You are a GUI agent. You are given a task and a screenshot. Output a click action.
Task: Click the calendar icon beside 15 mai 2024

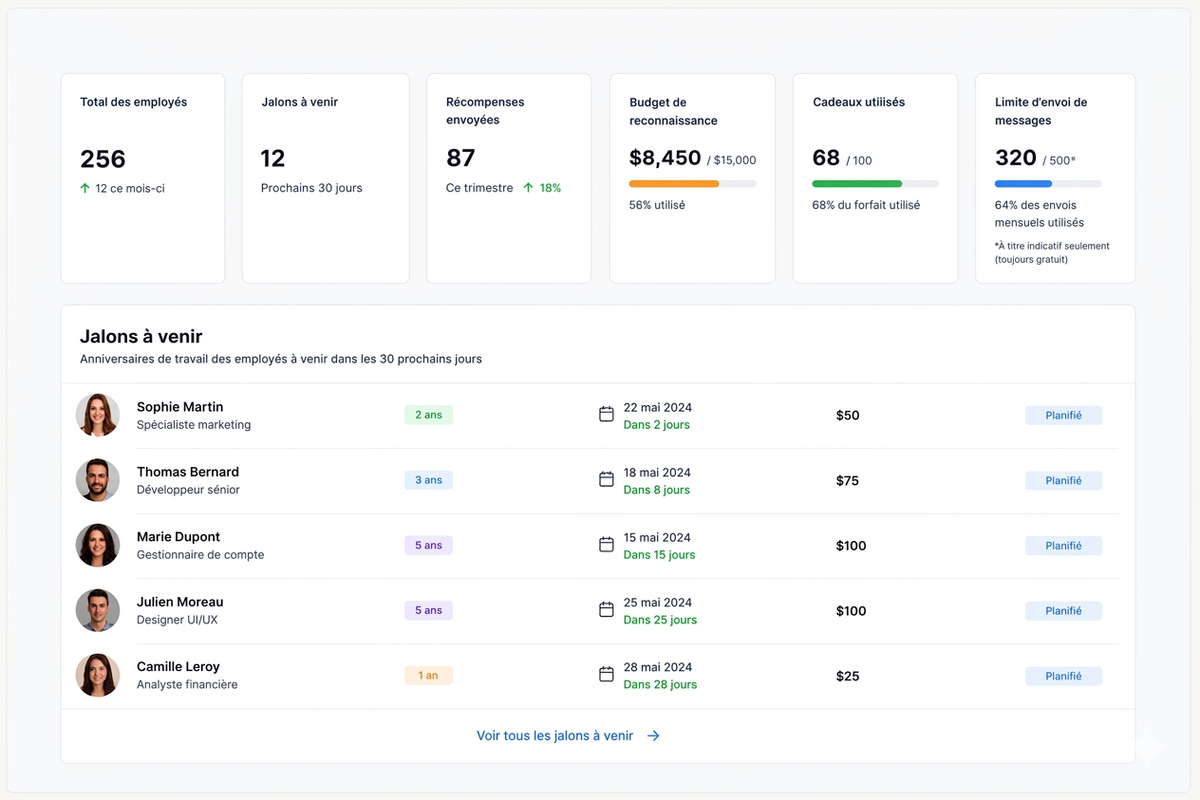[x=606, y=544]
